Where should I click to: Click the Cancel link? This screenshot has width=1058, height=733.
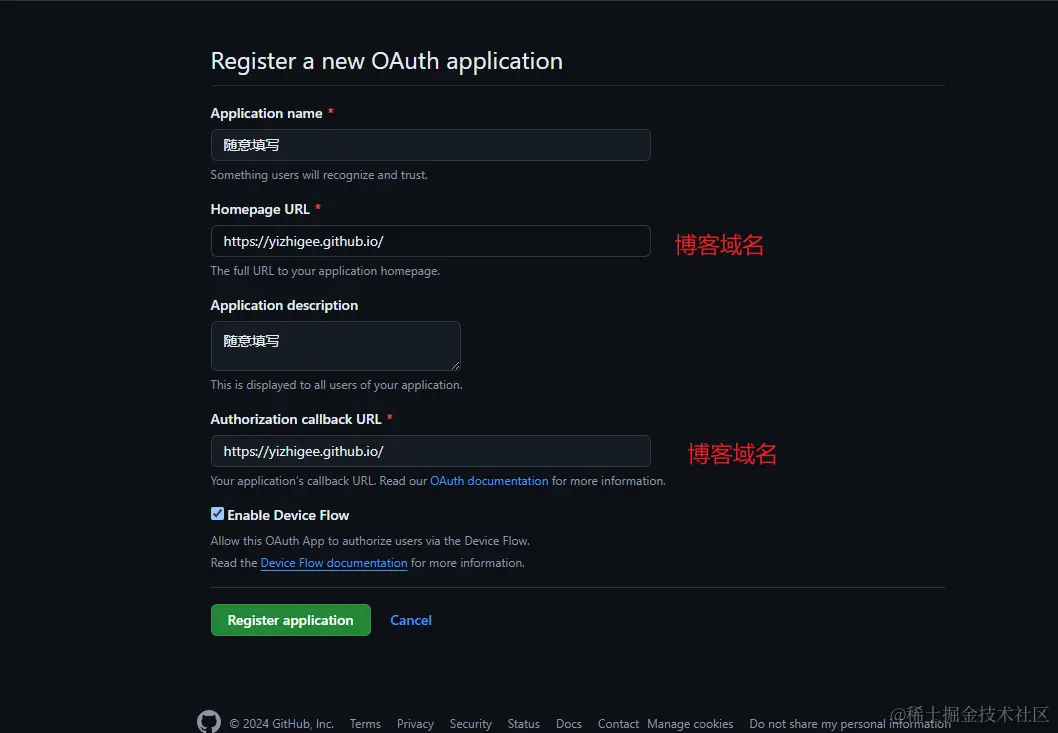pos(410,619)
